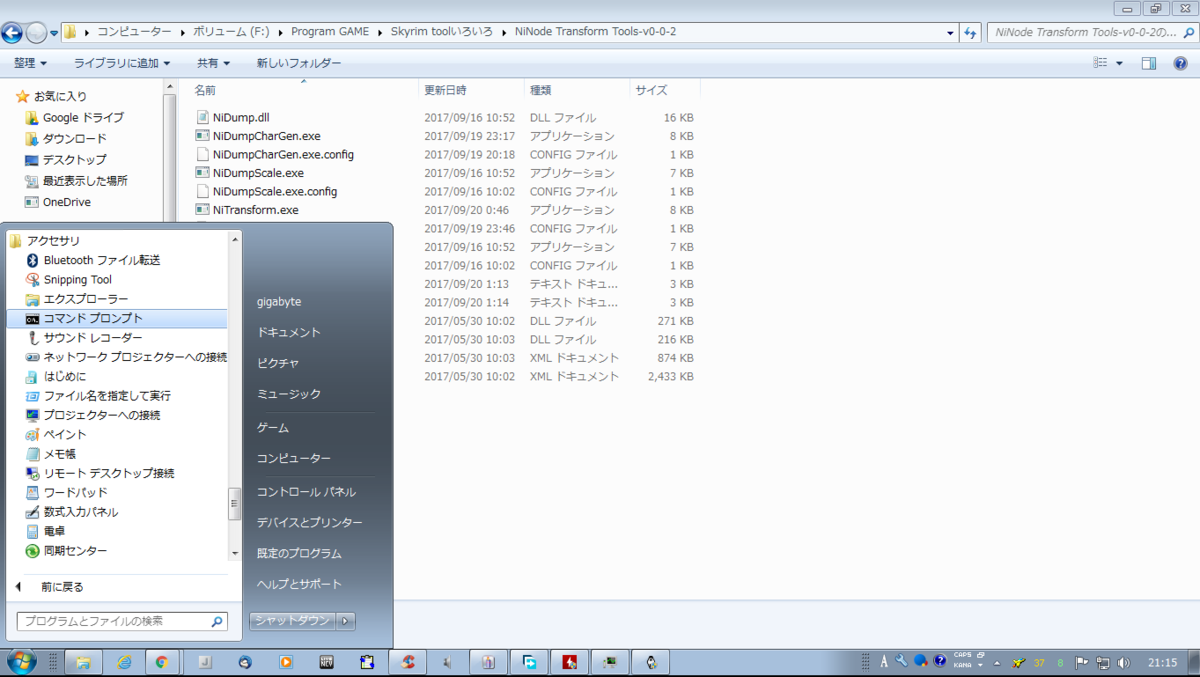Show hidden tray icons arrow
Screen dimensions: 1200x677
click(x=996, y=663)
